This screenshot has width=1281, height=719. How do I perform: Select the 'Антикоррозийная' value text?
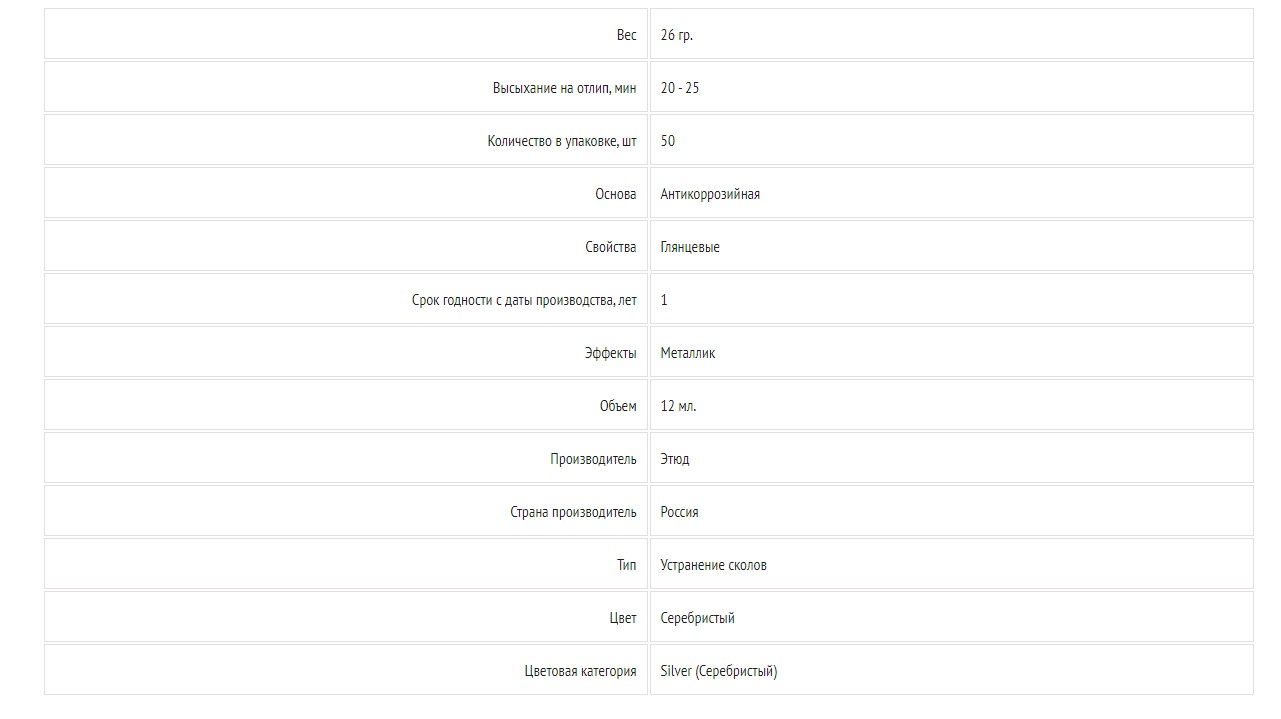710,194
